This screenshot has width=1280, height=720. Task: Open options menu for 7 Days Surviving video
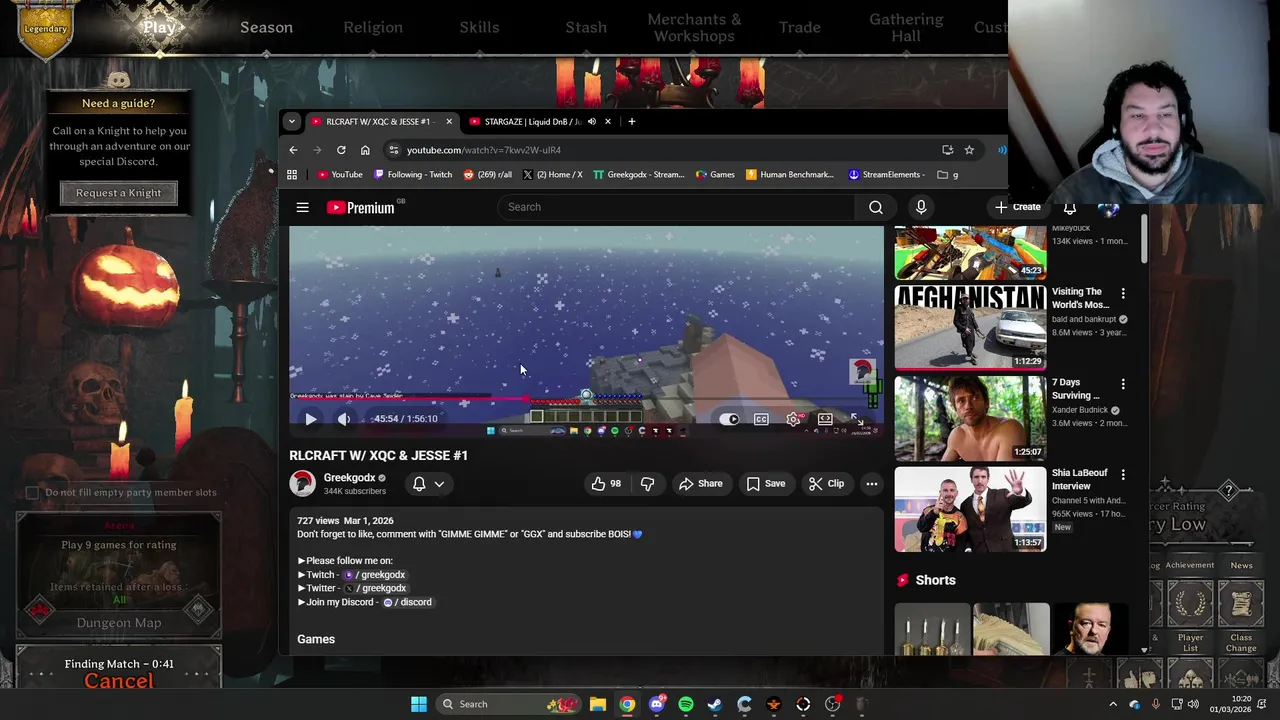tap(1123, 384)
